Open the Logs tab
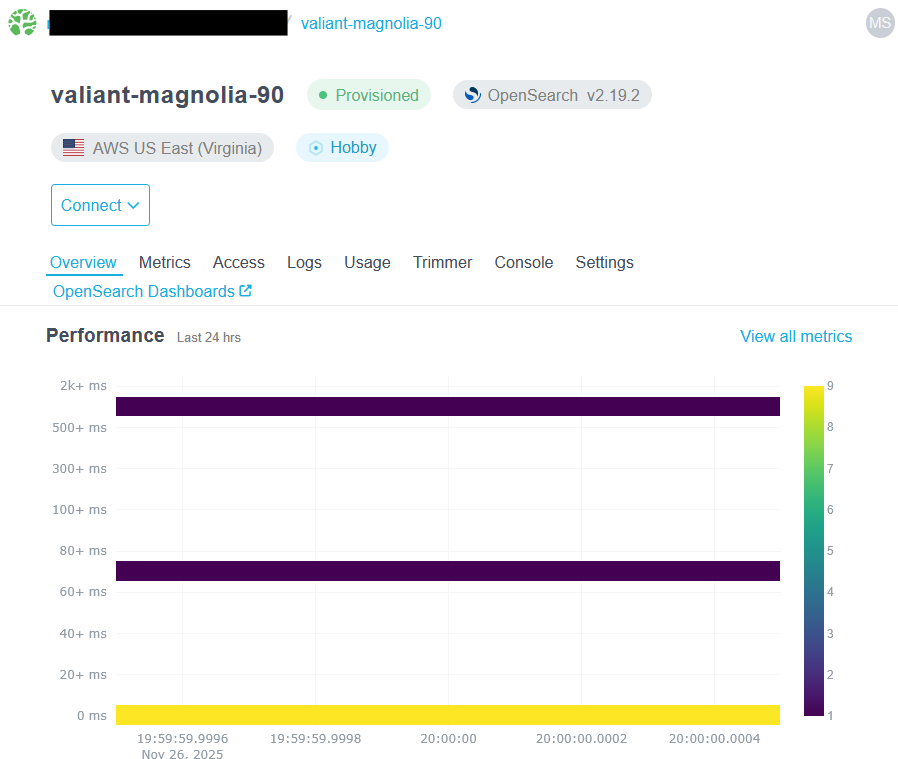898x759 pixels. pos(304,262)
